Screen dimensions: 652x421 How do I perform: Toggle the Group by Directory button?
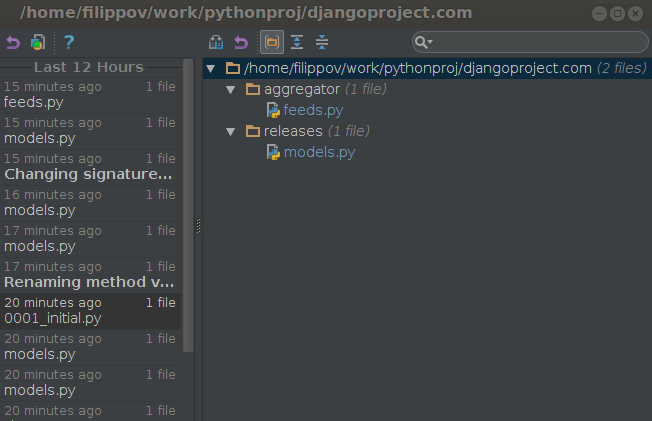click(x=272, y=42)
